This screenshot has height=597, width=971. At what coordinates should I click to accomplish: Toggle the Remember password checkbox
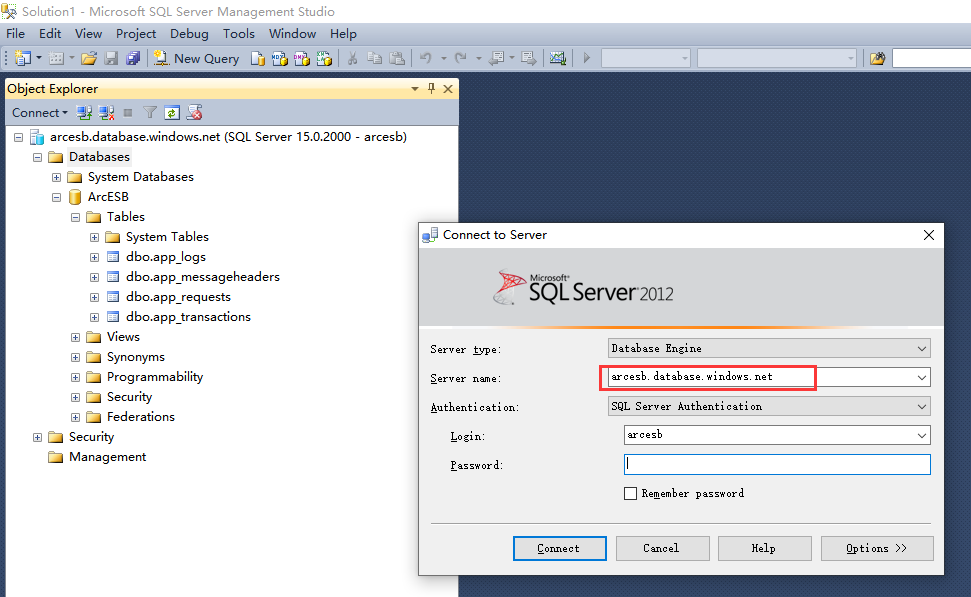[630, 494]
